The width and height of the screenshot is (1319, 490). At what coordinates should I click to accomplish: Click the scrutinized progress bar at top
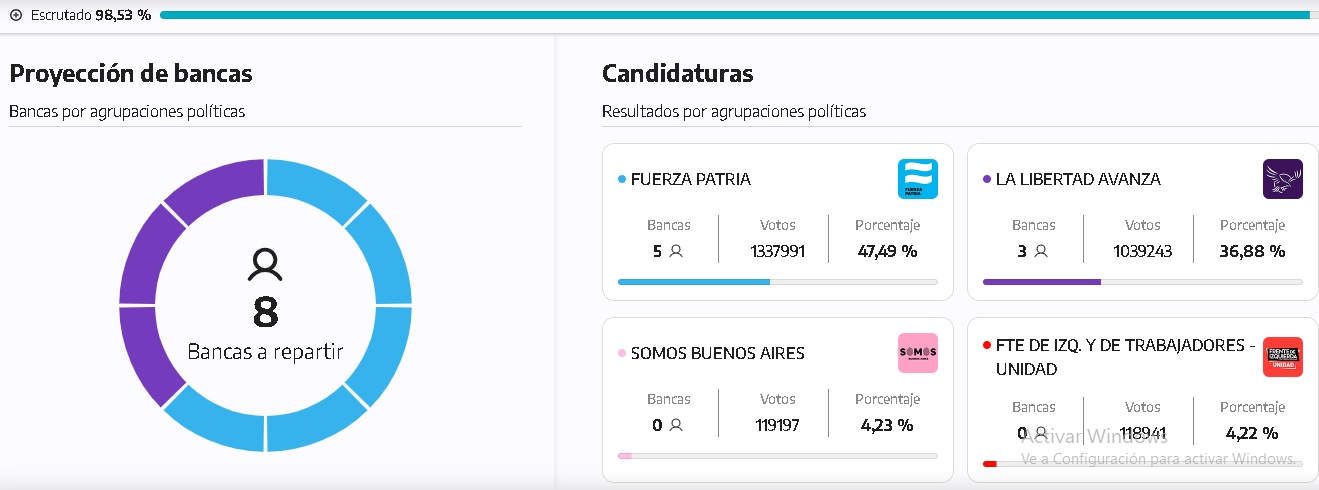pyautogui.click(x=735, y=15)
